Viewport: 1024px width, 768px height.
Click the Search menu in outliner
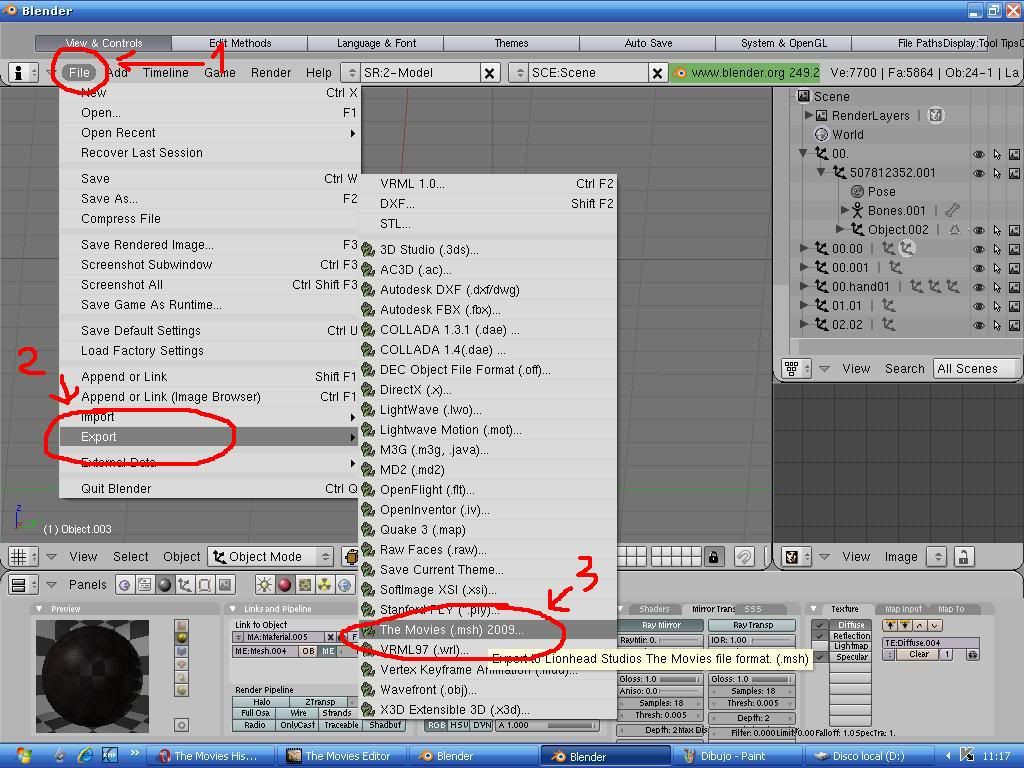pos(904,369)
